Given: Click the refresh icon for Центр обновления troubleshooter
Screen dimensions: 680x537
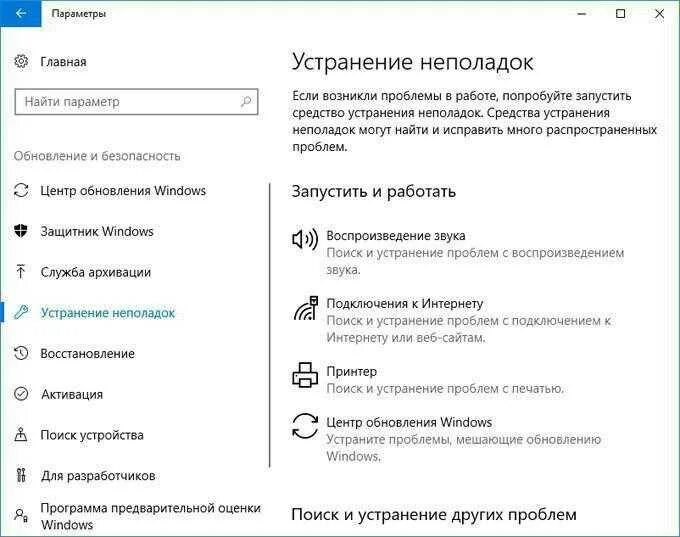Looking at the screenshot, I should click(x=305, y=426).
